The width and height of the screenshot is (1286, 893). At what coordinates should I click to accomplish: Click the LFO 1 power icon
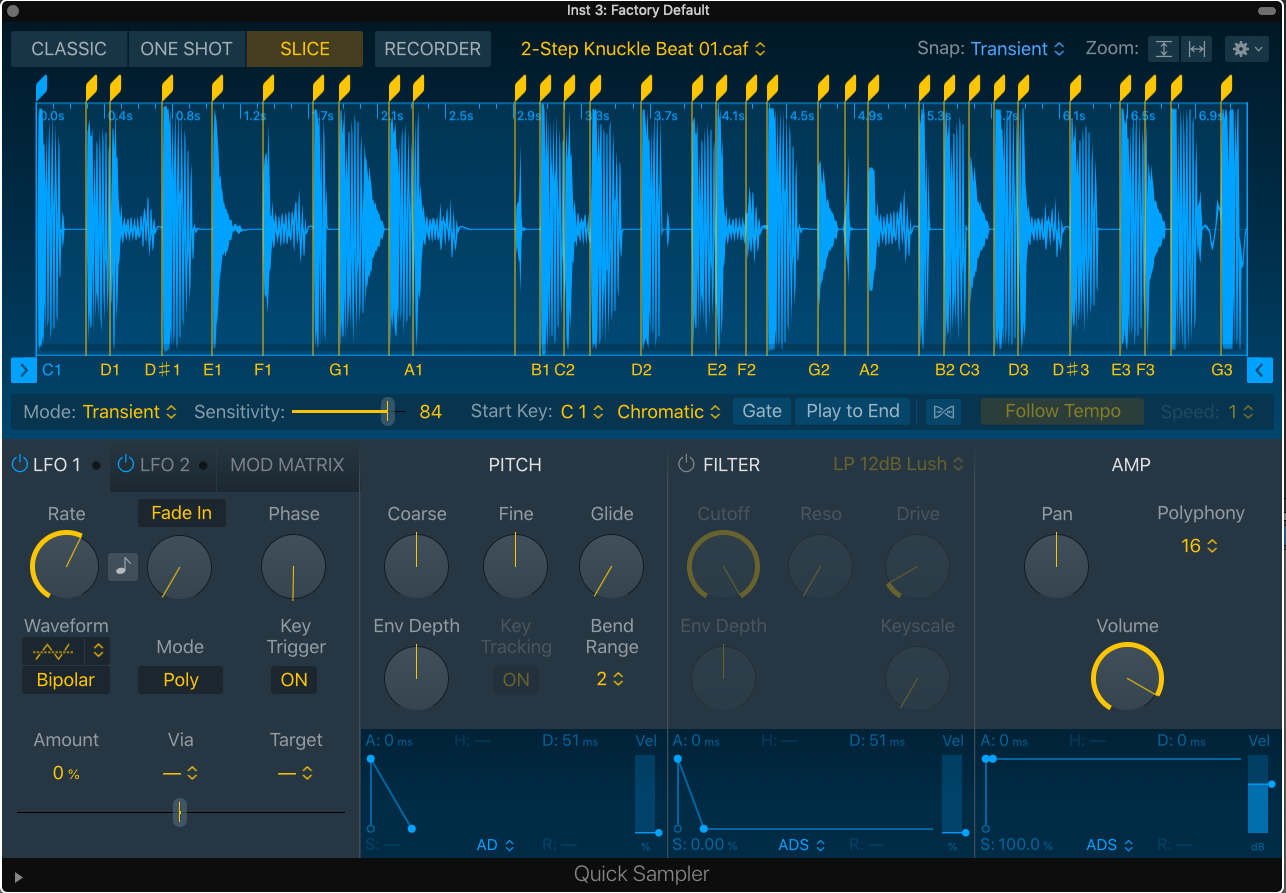19,464
